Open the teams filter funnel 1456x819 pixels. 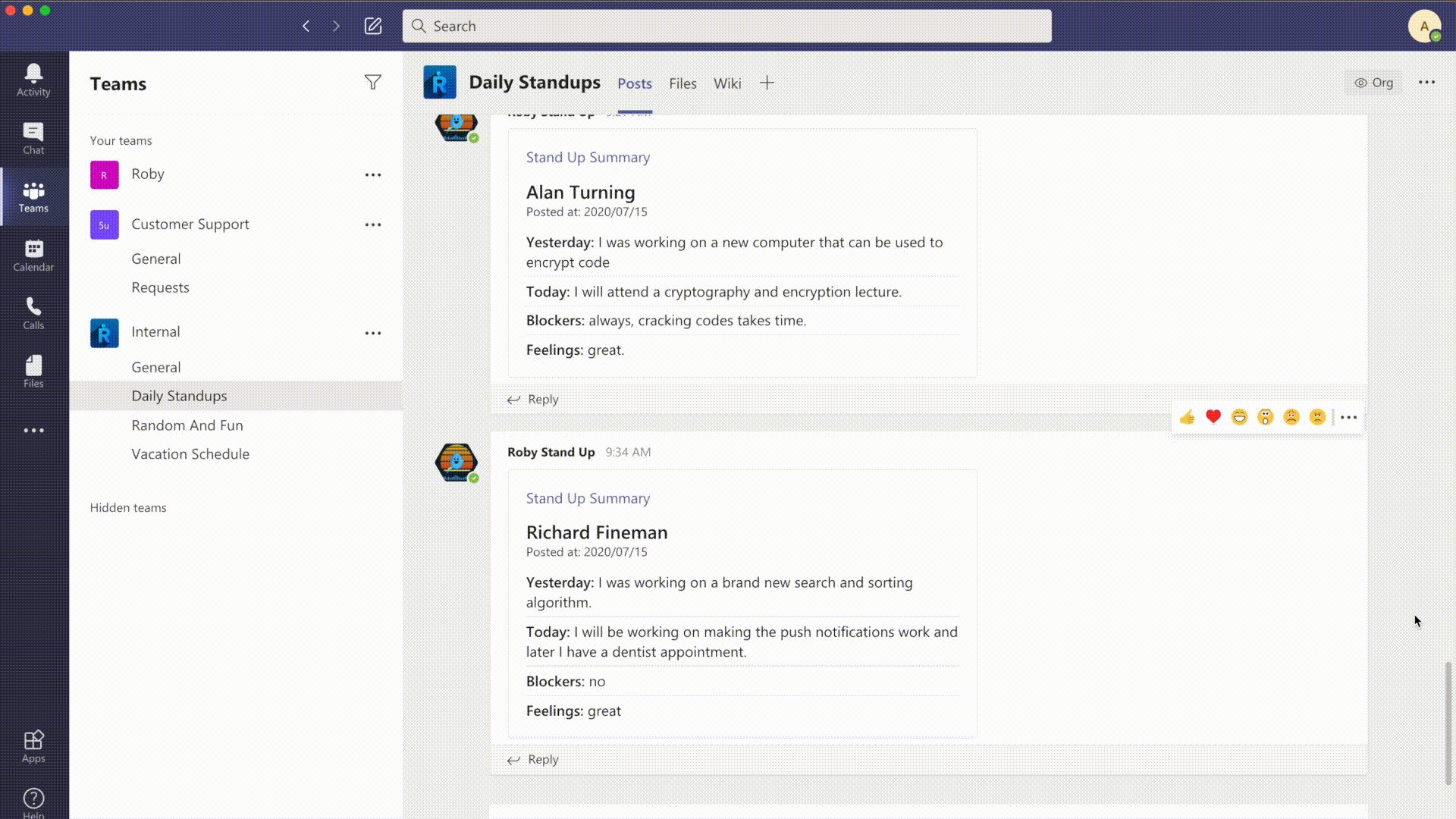click(373, 82)
